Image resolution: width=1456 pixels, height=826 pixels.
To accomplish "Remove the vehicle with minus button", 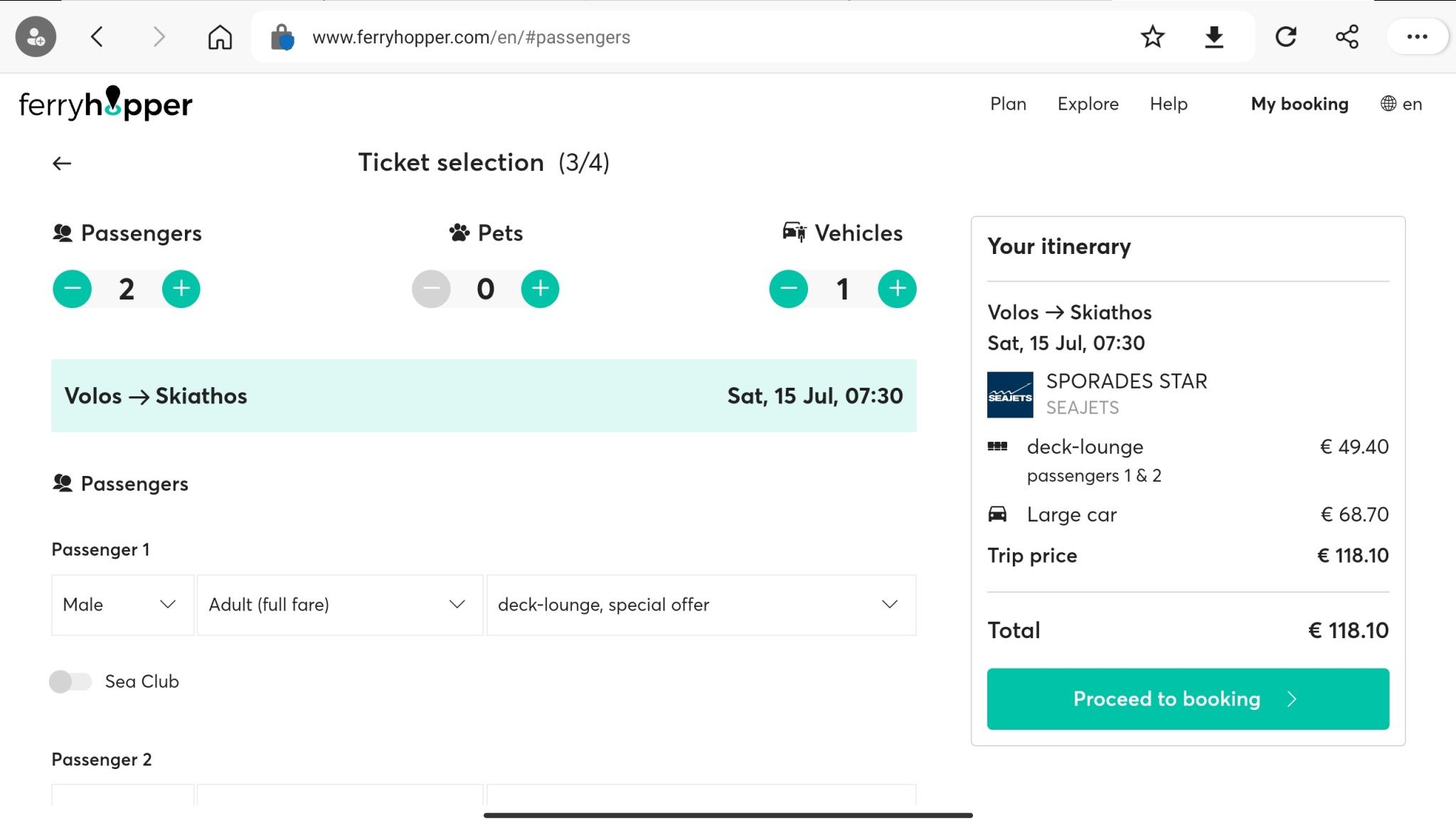I will tap(788, 289).
